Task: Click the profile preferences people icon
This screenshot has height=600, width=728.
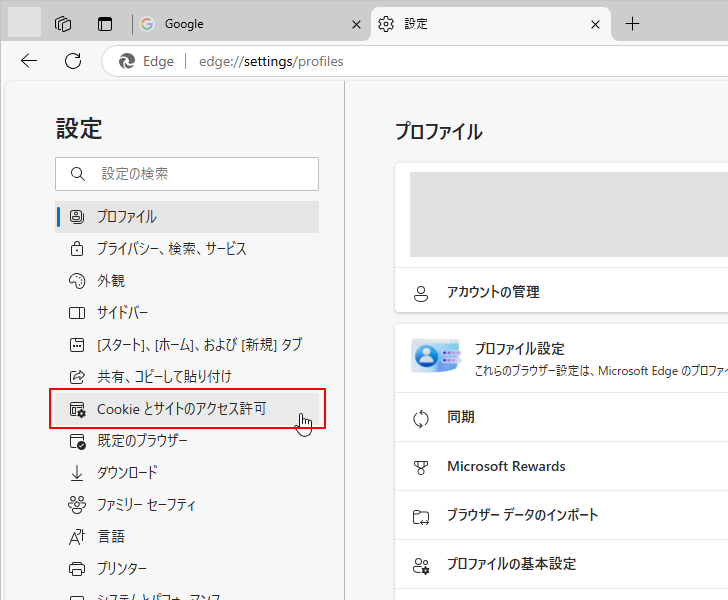Action: click(421, 566)
